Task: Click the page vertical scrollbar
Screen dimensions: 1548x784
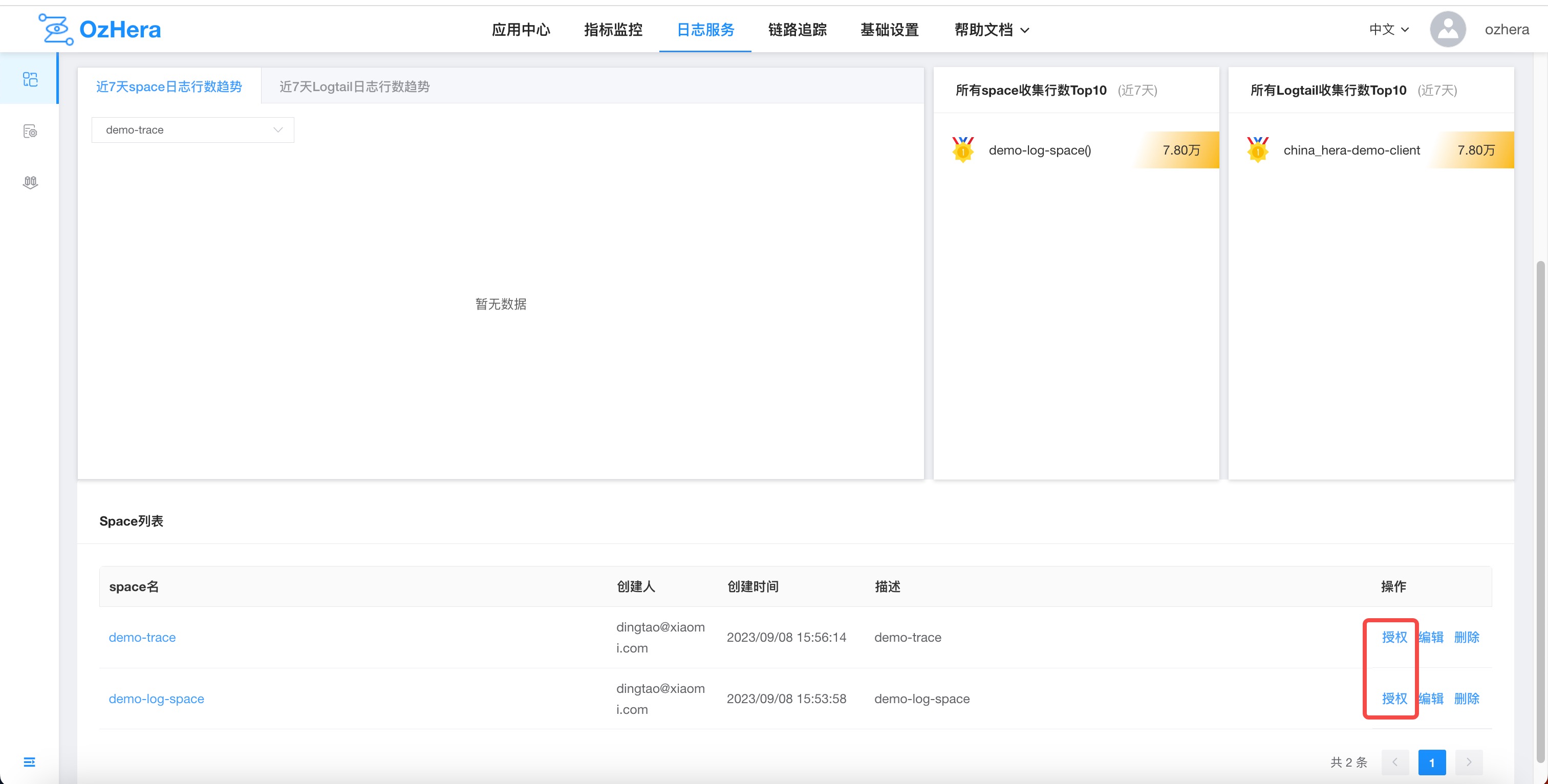Action: coord(1541,511)
